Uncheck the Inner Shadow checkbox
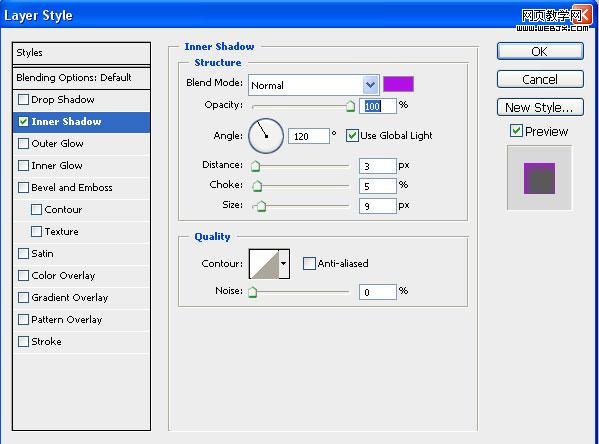Viewport: 599px width, 444px height. [23, 122]
